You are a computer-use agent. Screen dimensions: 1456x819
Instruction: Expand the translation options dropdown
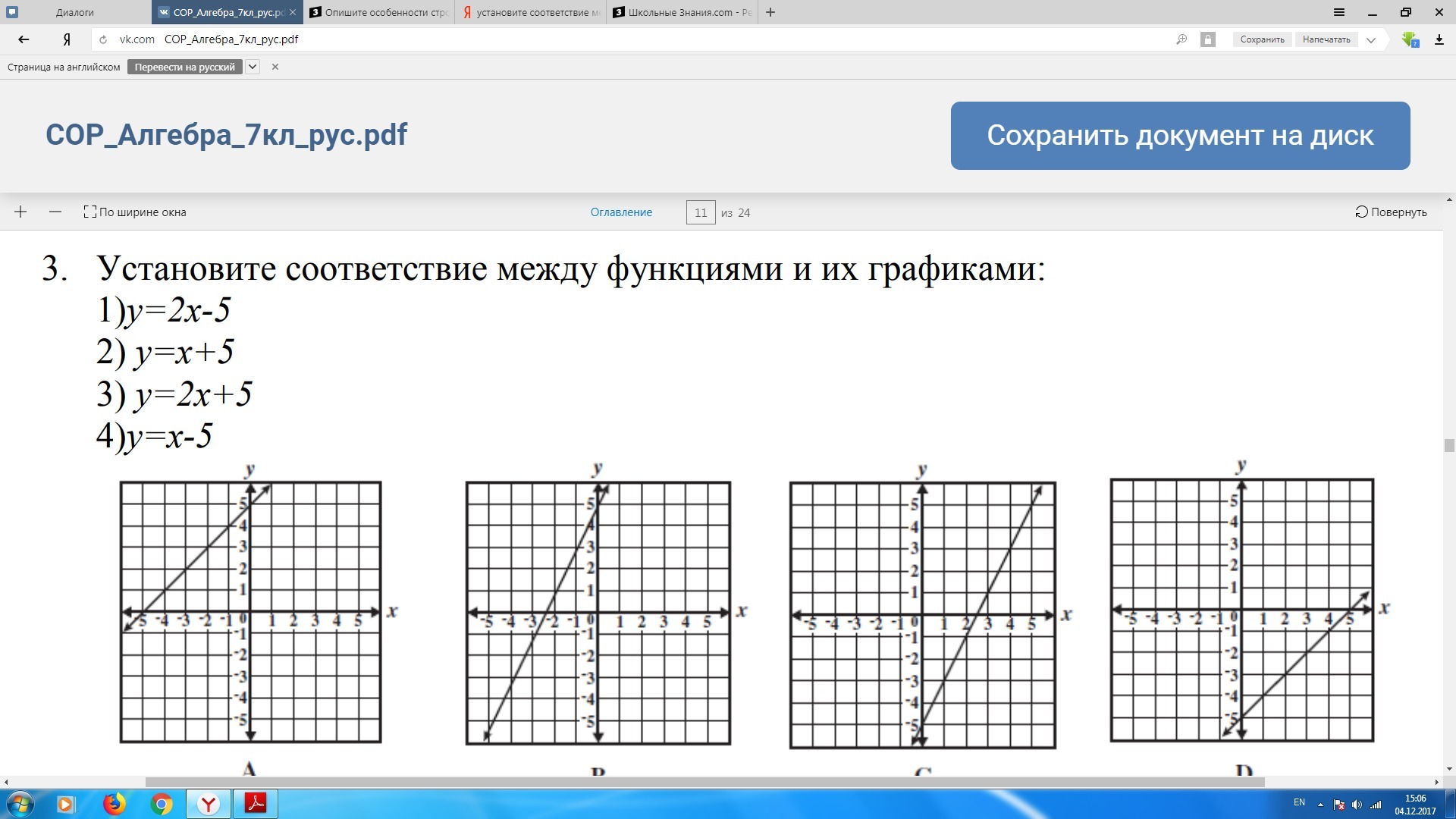253,67
